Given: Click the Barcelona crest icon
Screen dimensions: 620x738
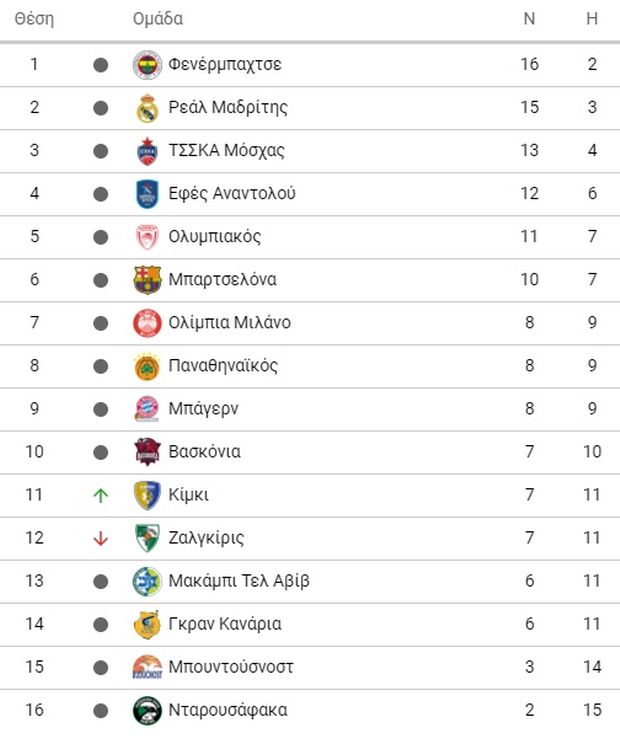Looking at the screenshot, I should coord(147,280).
